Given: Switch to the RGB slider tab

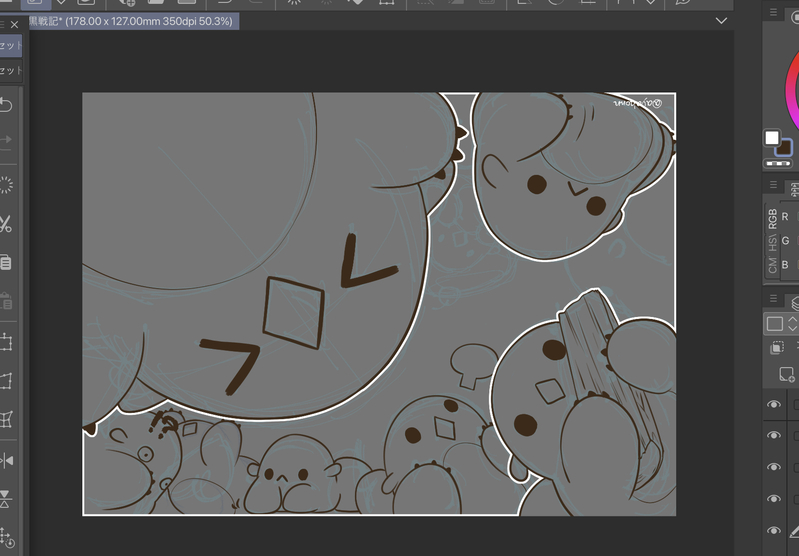Looking at the screenshot, I should pos(773,218).
